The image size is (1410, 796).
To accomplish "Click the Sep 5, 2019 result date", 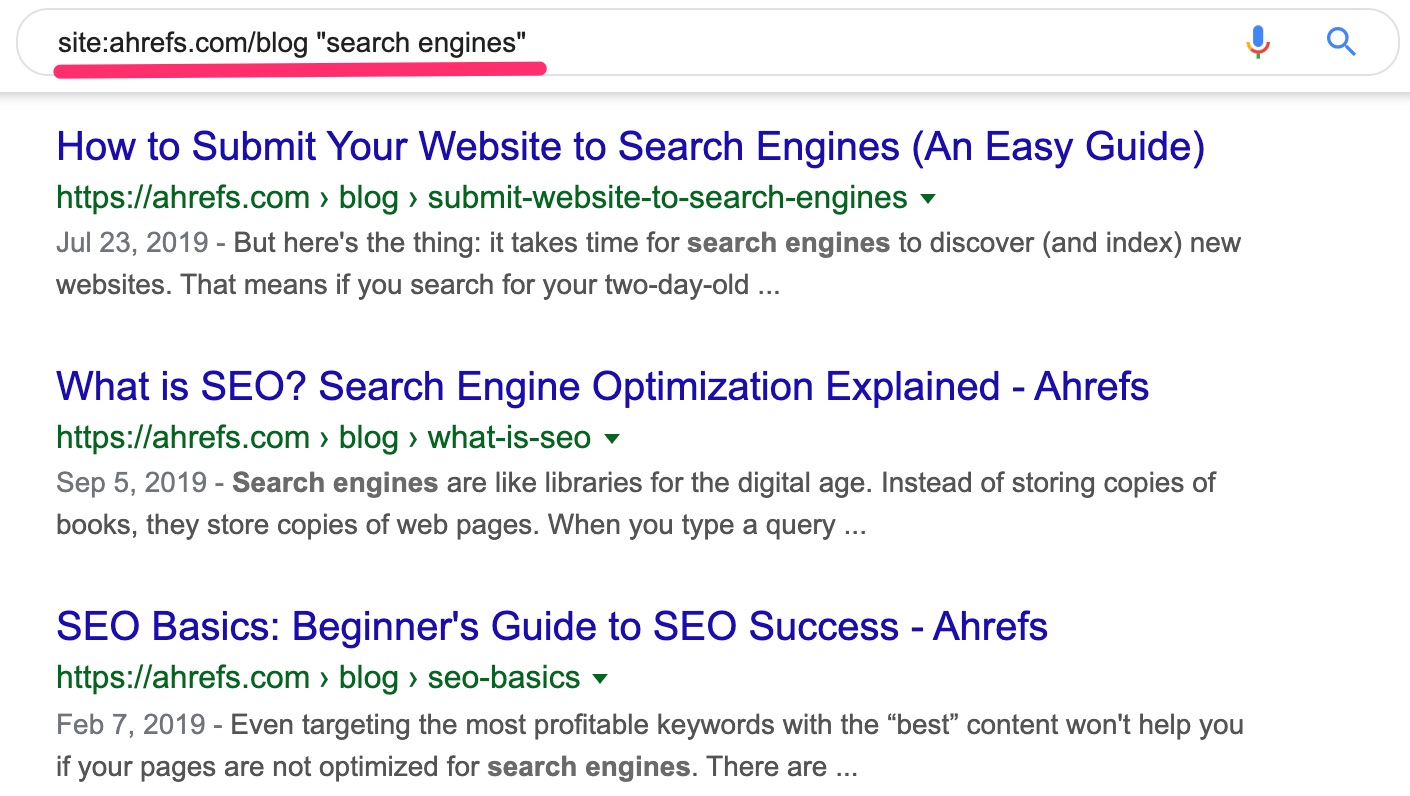I will pyautogui.click(x=131, y=483).
